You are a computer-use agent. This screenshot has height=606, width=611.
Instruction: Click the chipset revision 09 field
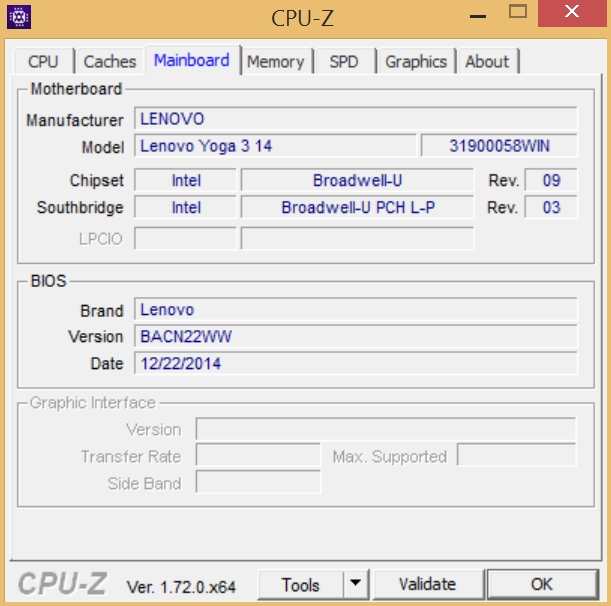click(551, 180)
